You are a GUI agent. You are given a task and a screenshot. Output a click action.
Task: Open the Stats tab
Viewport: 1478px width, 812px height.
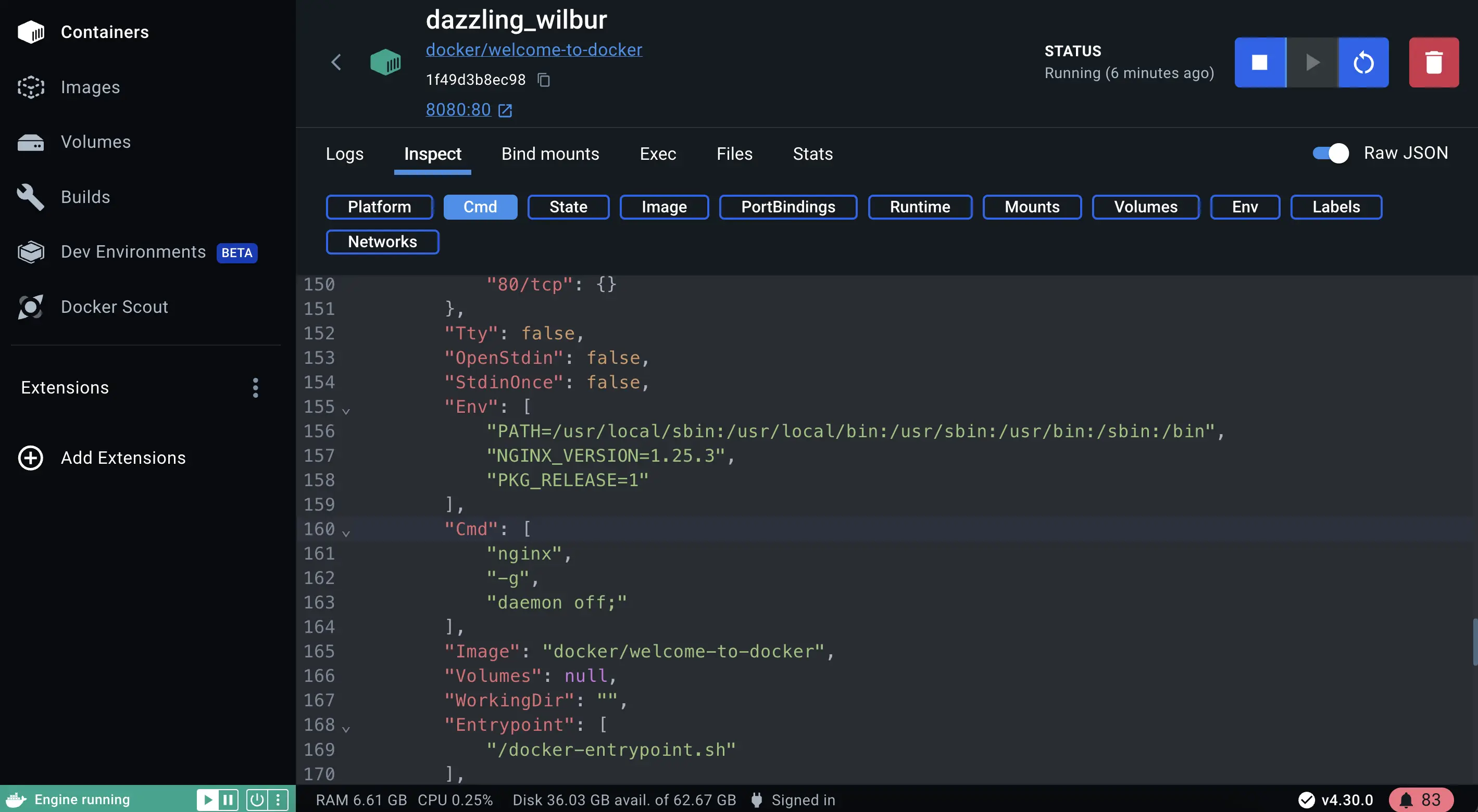tap(812, 154)
